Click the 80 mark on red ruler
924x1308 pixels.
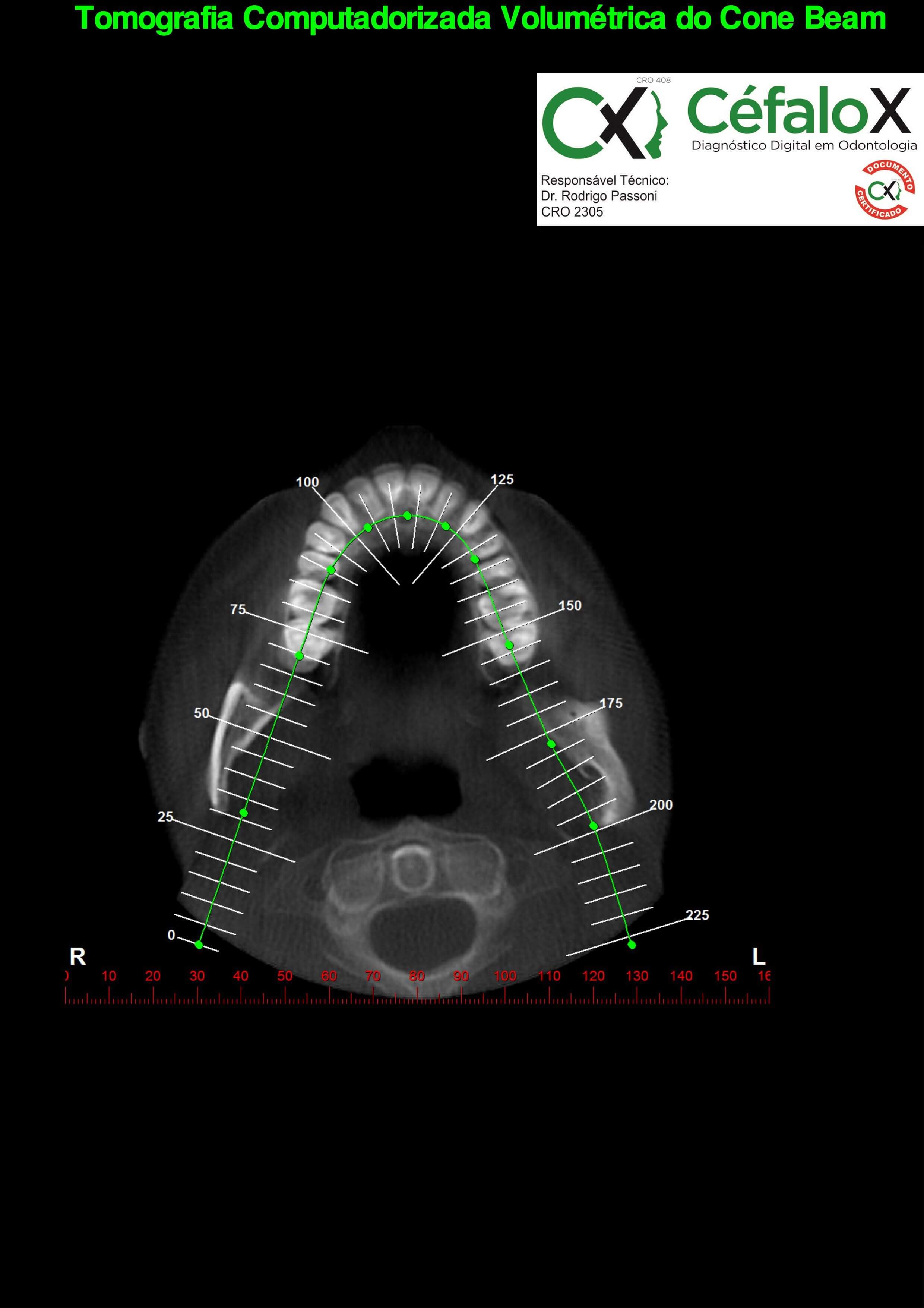click(417, 976)
